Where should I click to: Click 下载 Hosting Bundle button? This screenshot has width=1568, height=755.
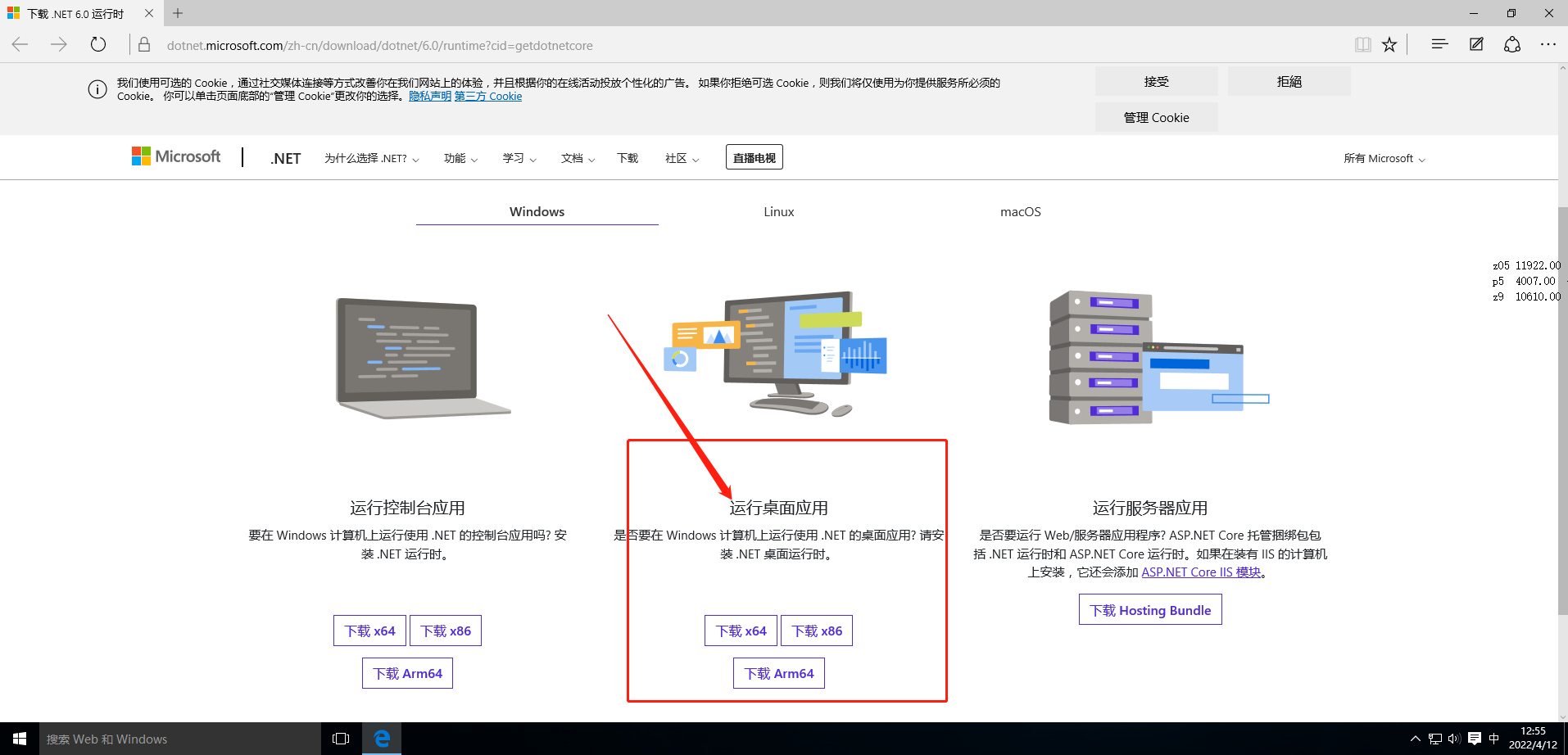coord(1150,610)
